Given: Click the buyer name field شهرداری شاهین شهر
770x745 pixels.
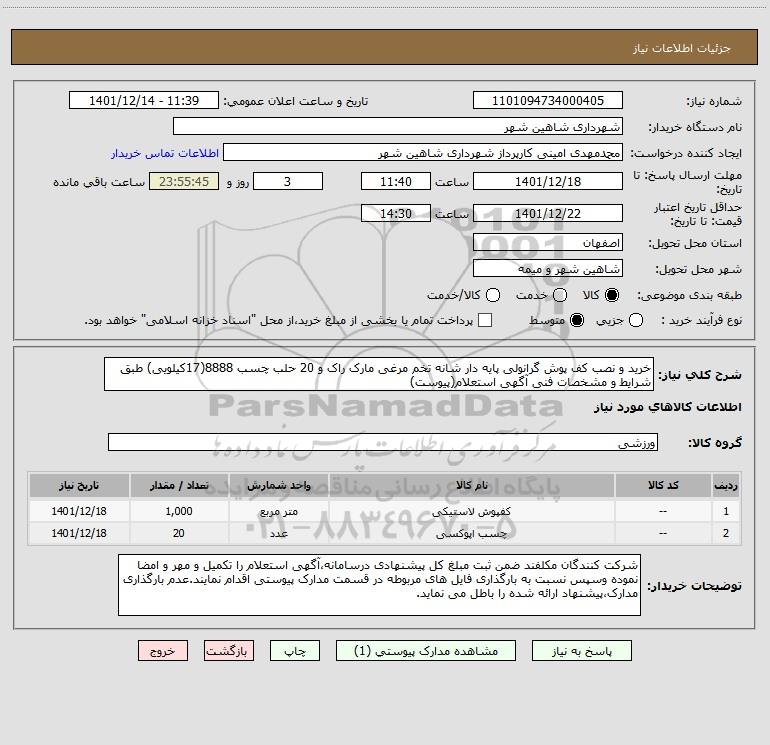Looking at the screenshot, I should point(398,127).
